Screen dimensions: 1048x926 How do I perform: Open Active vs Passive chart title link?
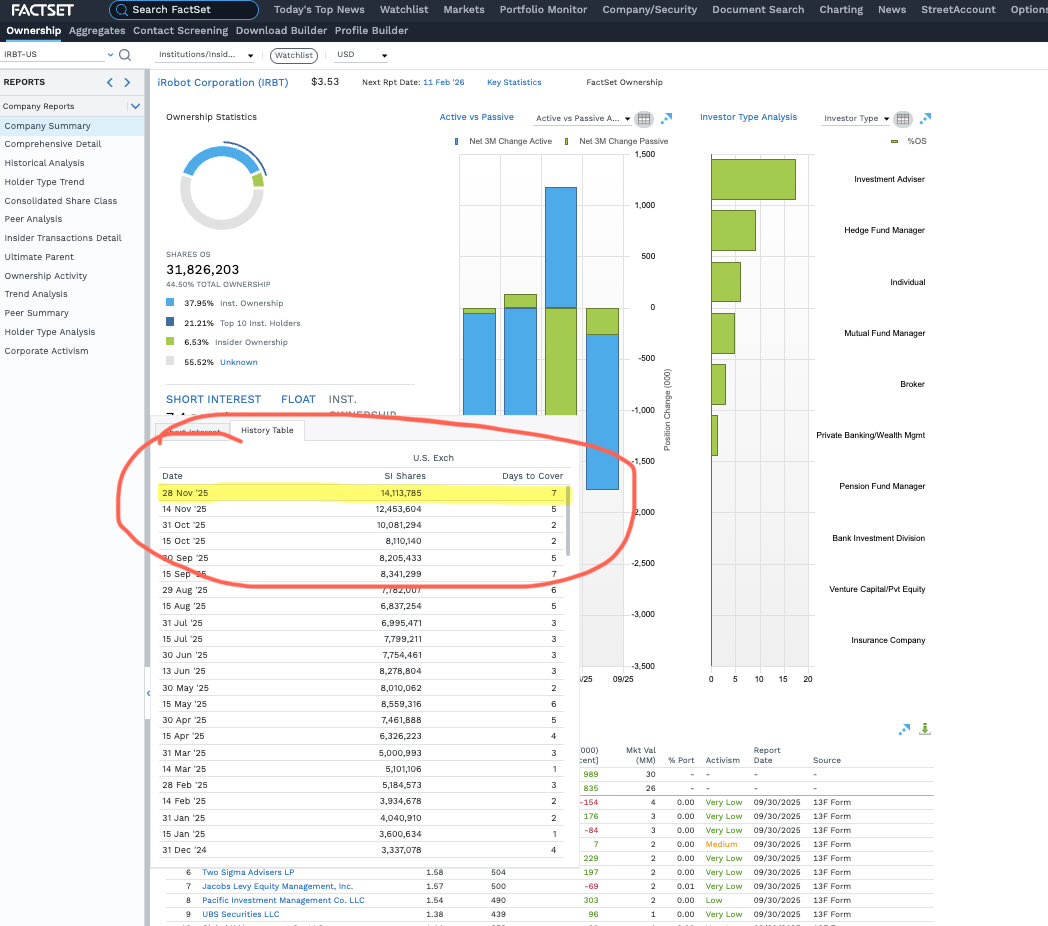(477, 117)
